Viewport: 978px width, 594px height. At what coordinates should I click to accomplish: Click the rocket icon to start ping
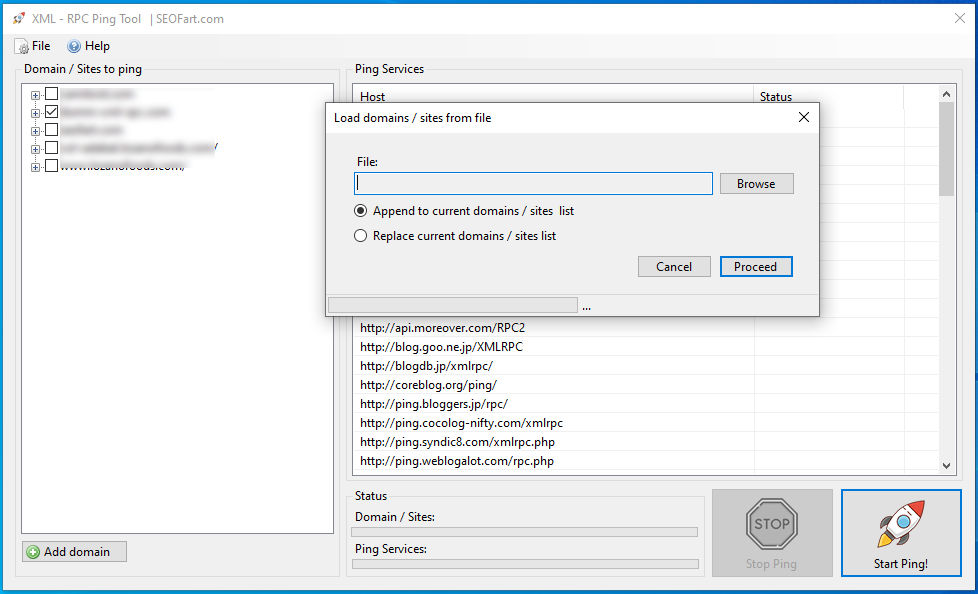pyautogui.click(x=900, y=524)
